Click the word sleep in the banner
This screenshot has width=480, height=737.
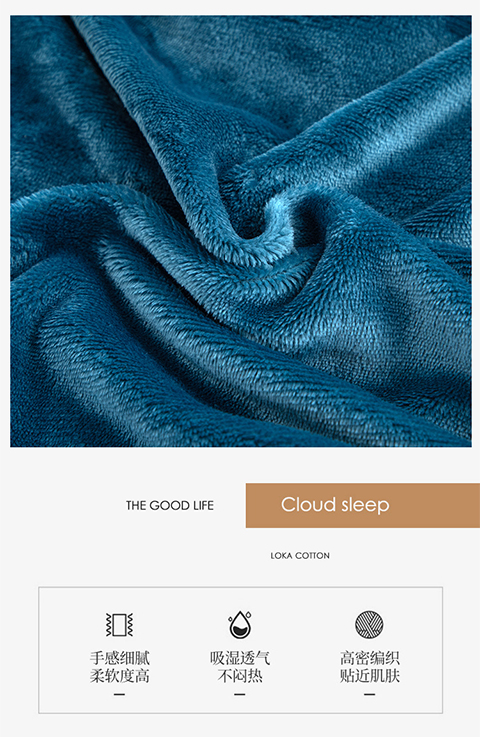point(366,505)
